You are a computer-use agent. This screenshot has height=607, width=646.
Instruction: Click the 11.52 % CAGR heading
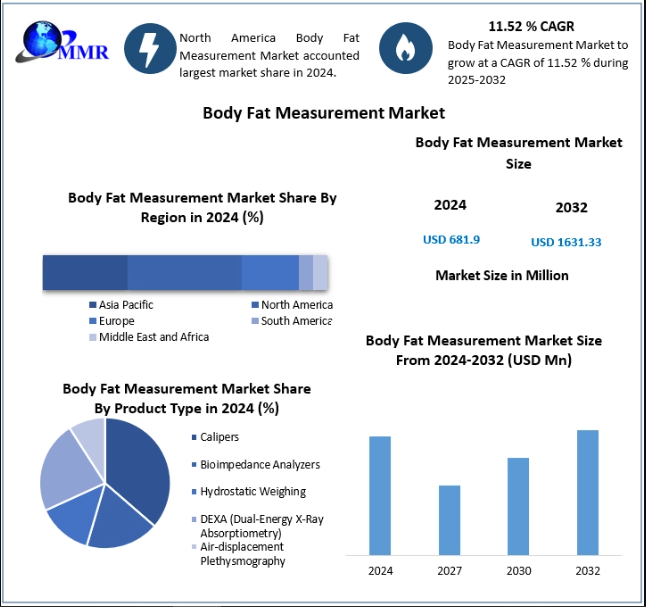pos(531,26)
